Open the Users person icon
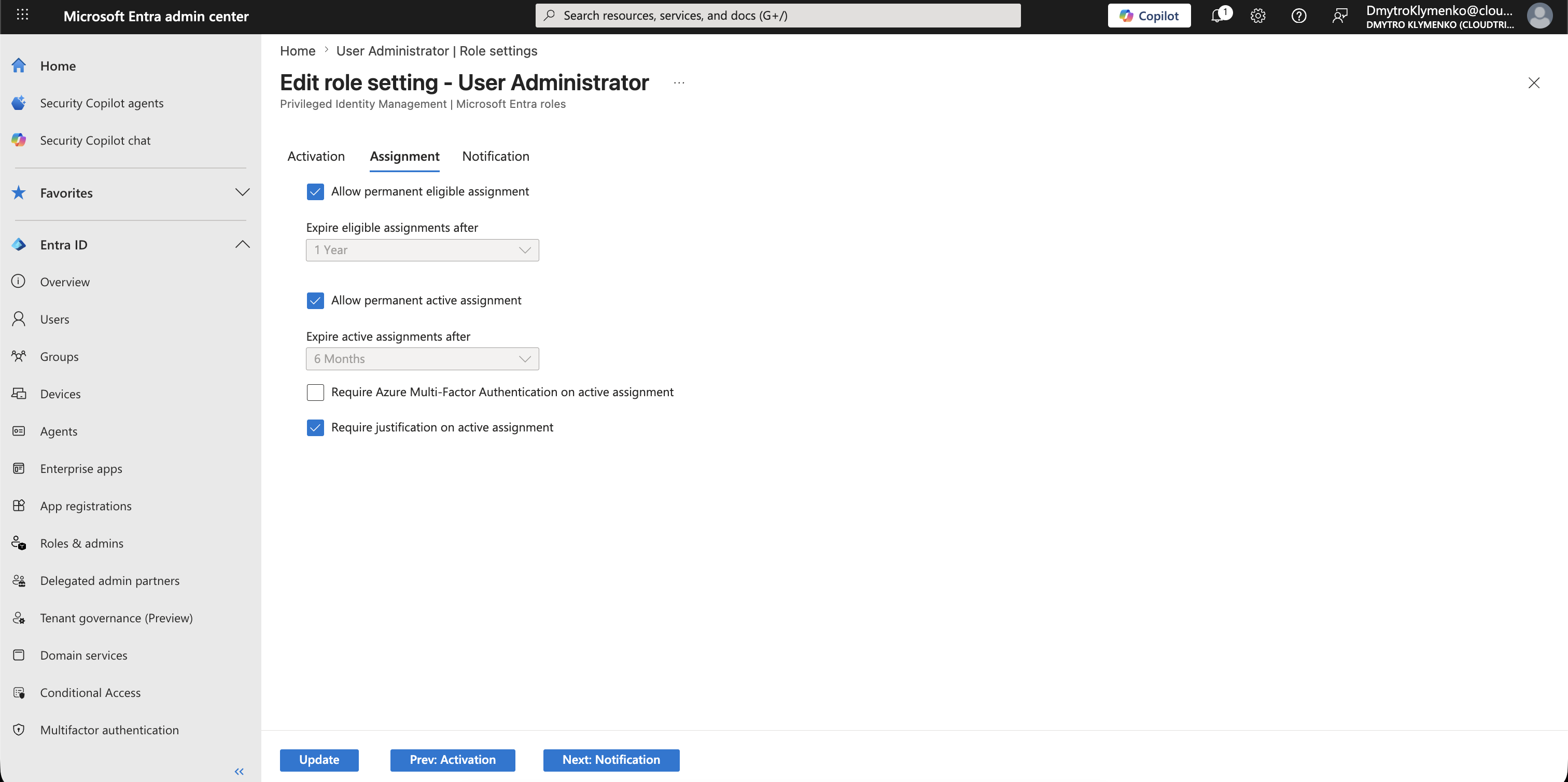 pos(19,319)
